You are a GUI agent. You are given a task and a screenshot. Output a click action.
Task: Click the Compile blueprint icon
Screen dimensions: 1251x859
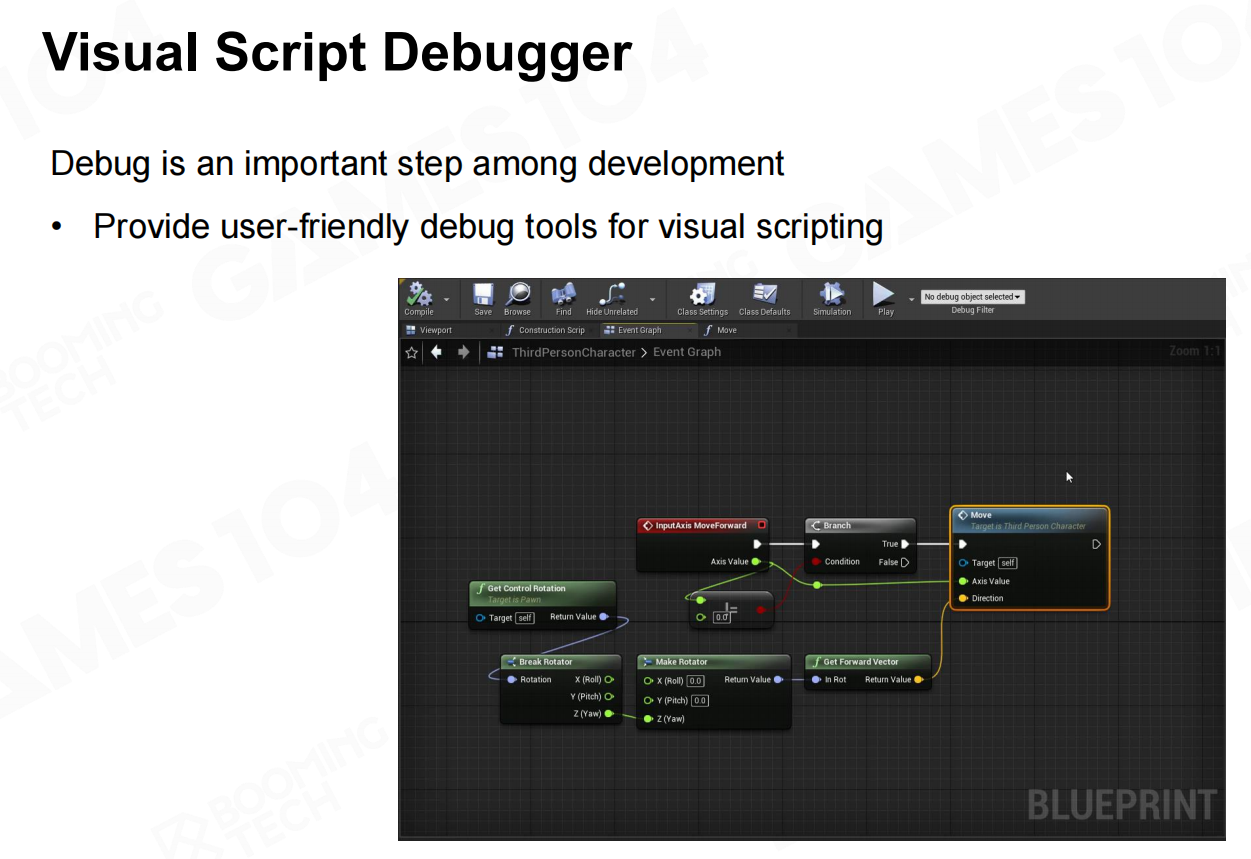pos(418,295)
